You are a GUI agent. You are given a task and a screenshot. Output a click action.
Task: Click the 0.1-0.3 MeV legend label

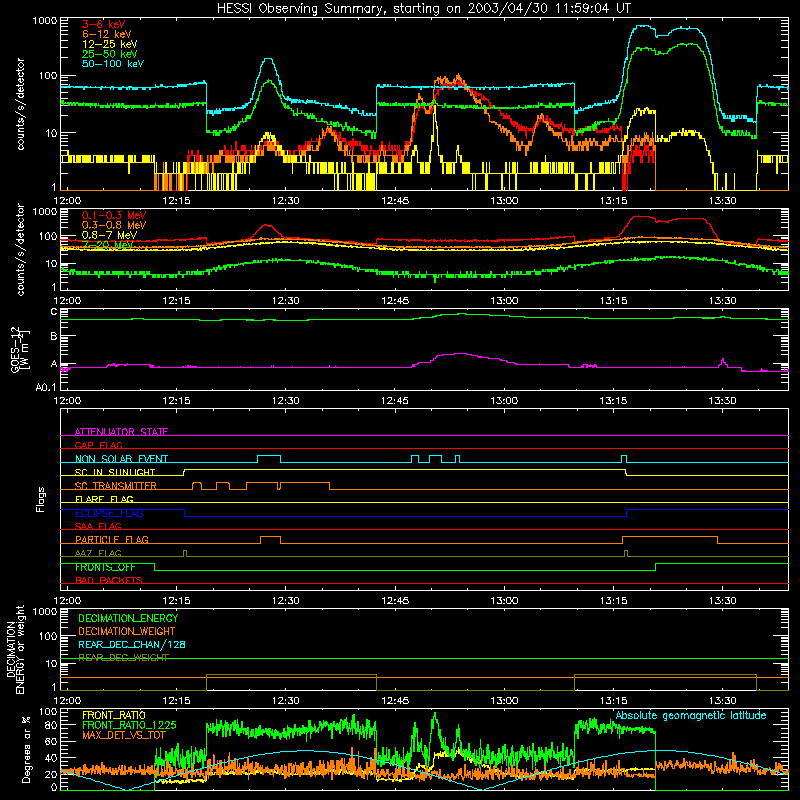click(x=114, y=215)
